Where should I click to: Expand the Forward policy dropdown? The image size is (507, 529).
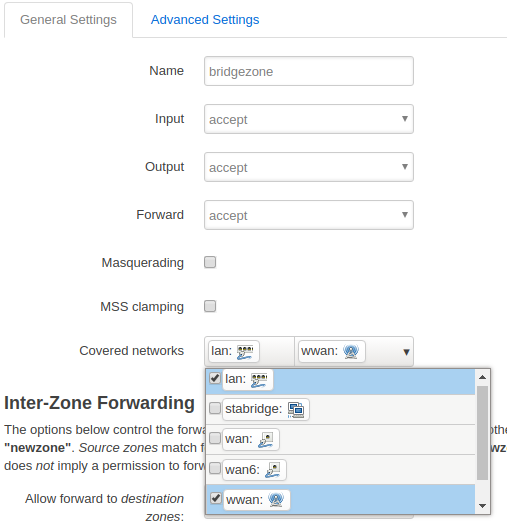(309, 215)
